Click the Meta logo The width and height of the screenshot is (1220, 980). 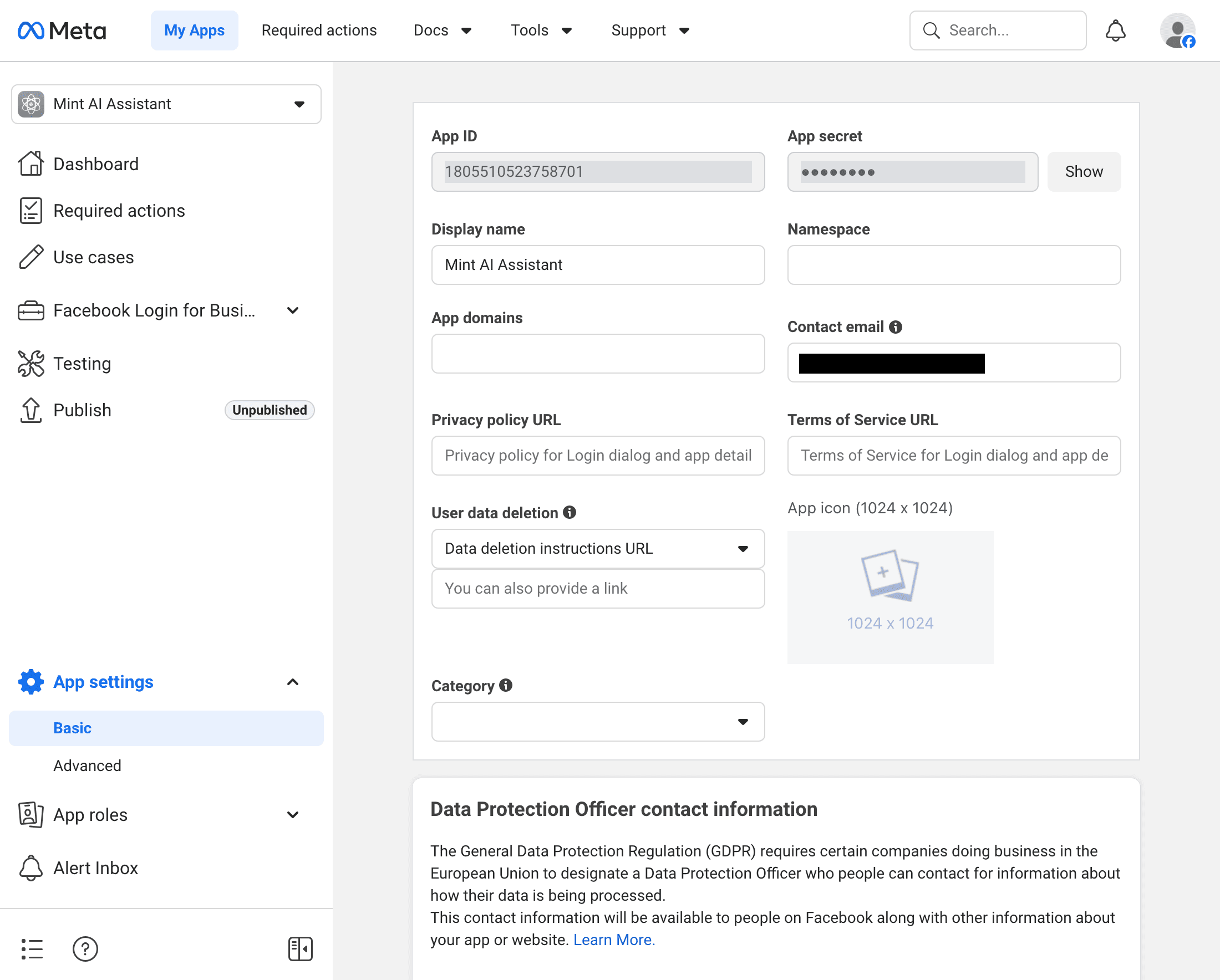pos(62,30)
